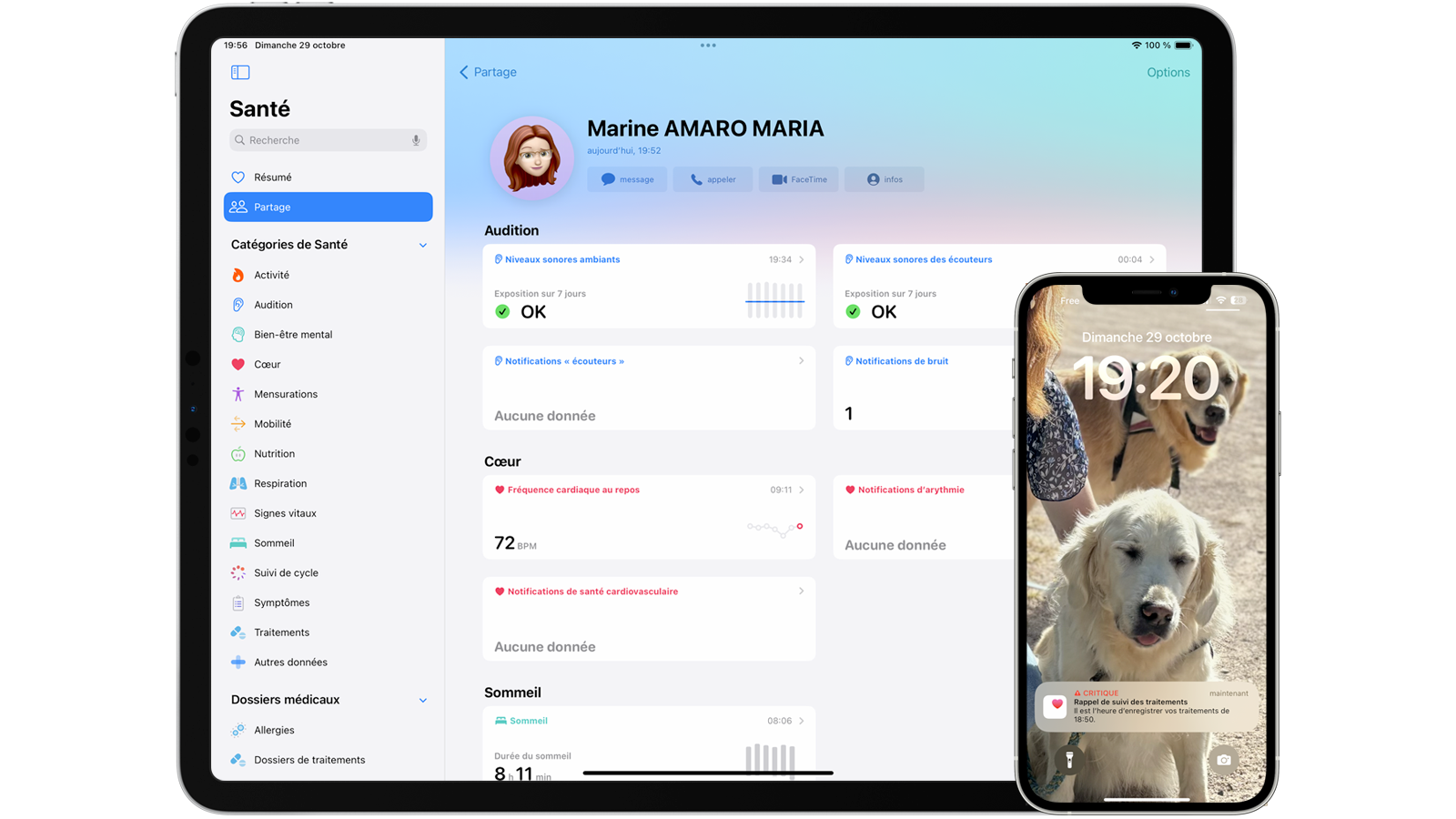Switch to the Résumé tab
The height and width of the screenshot is (819, 1456).
coord(273,177)
